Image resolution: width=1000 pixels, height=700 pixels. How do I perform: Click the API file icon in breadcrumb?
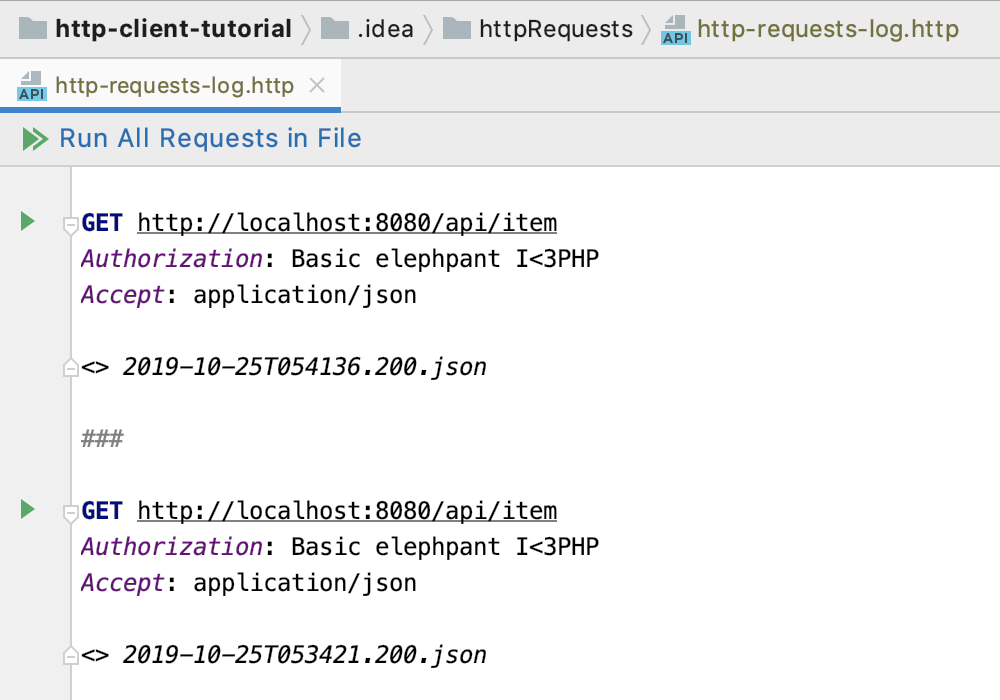pos(676,30)
